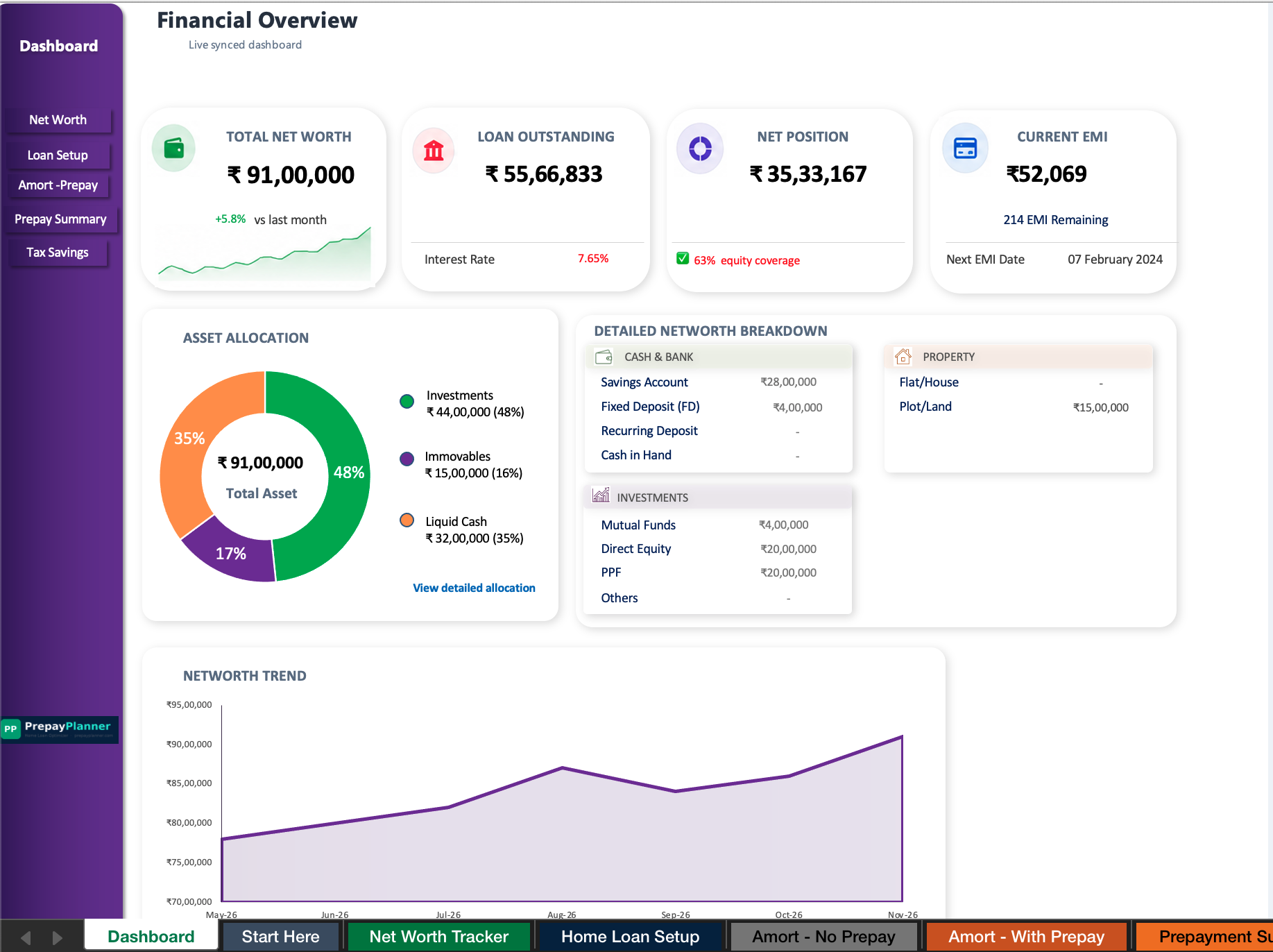Screen dimensions: 1273x952
Task: Click the house icon beside Property header
Action: pos(903,357)
